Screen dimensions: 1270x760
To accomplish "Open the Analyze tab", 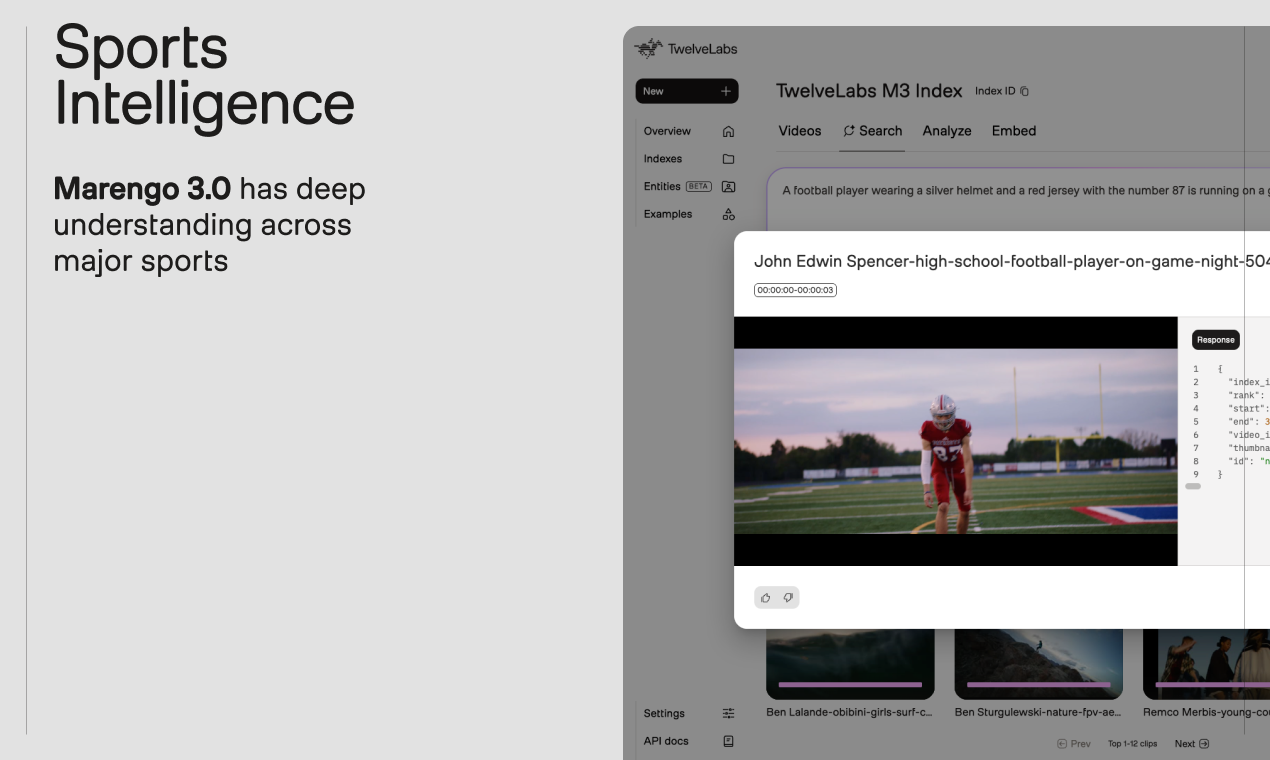I will coord(946,131).
